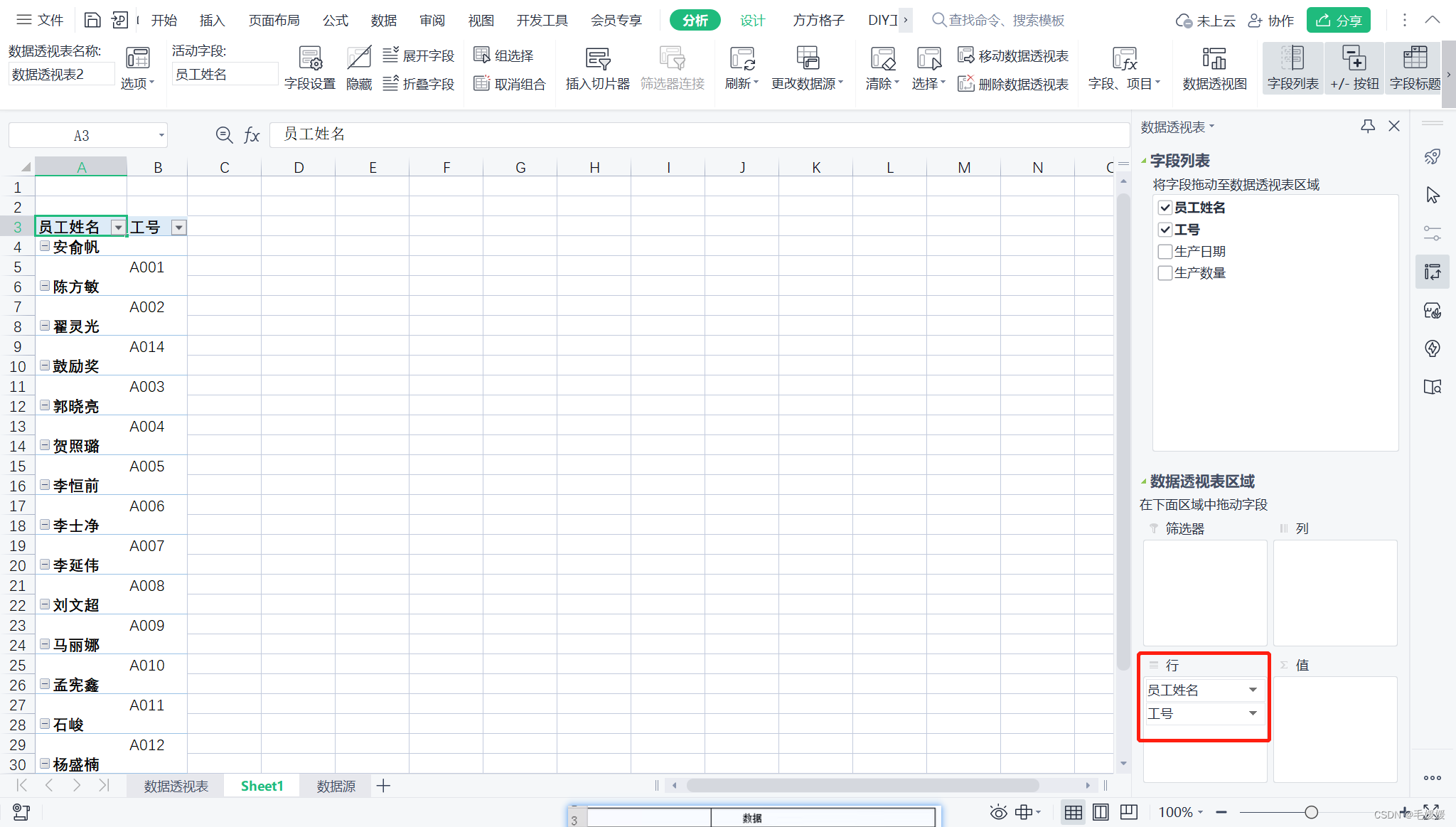Switch to the 数据透视表 sheet tab
The height and width of the screenshot is (827, 1456).
click(x=176, y=786)
